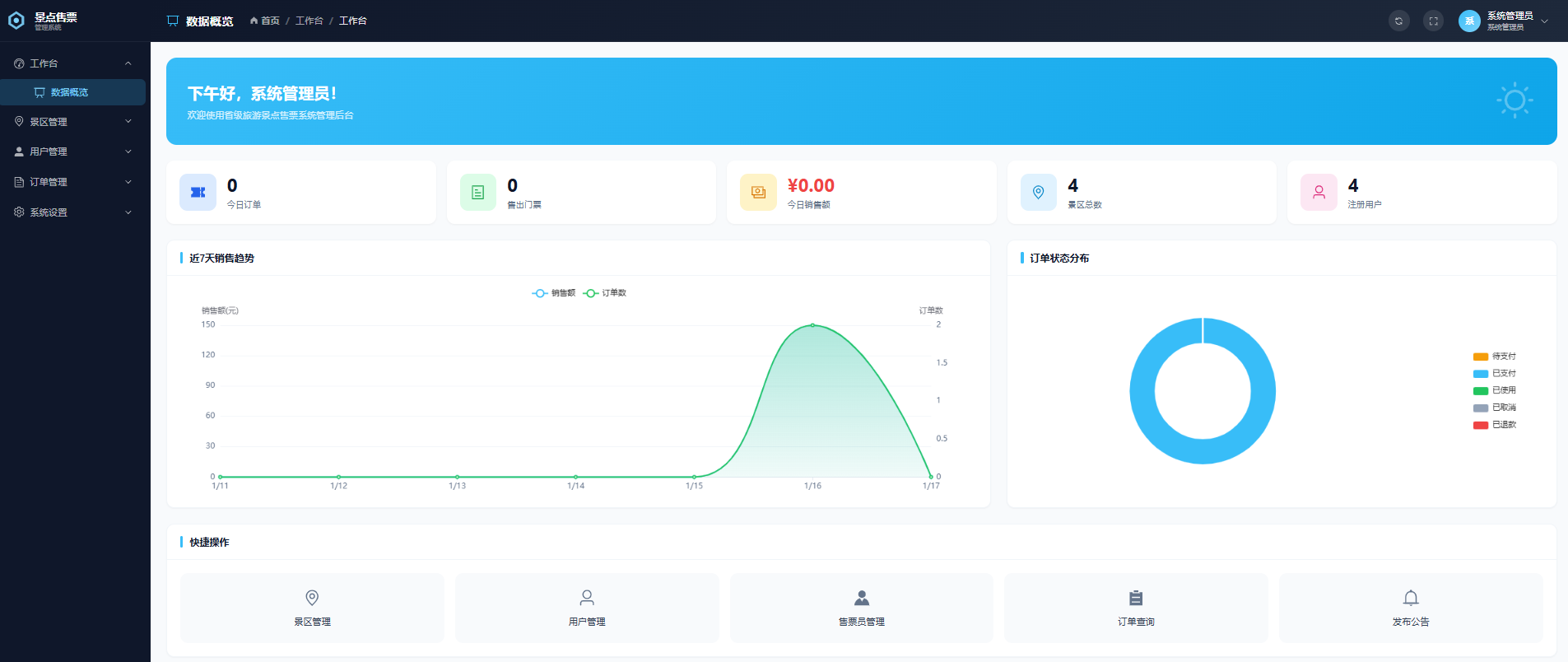Toggle 已退款 in pie legend
The width and height of the screenshot is (1568, 662).
(1495, 425)
